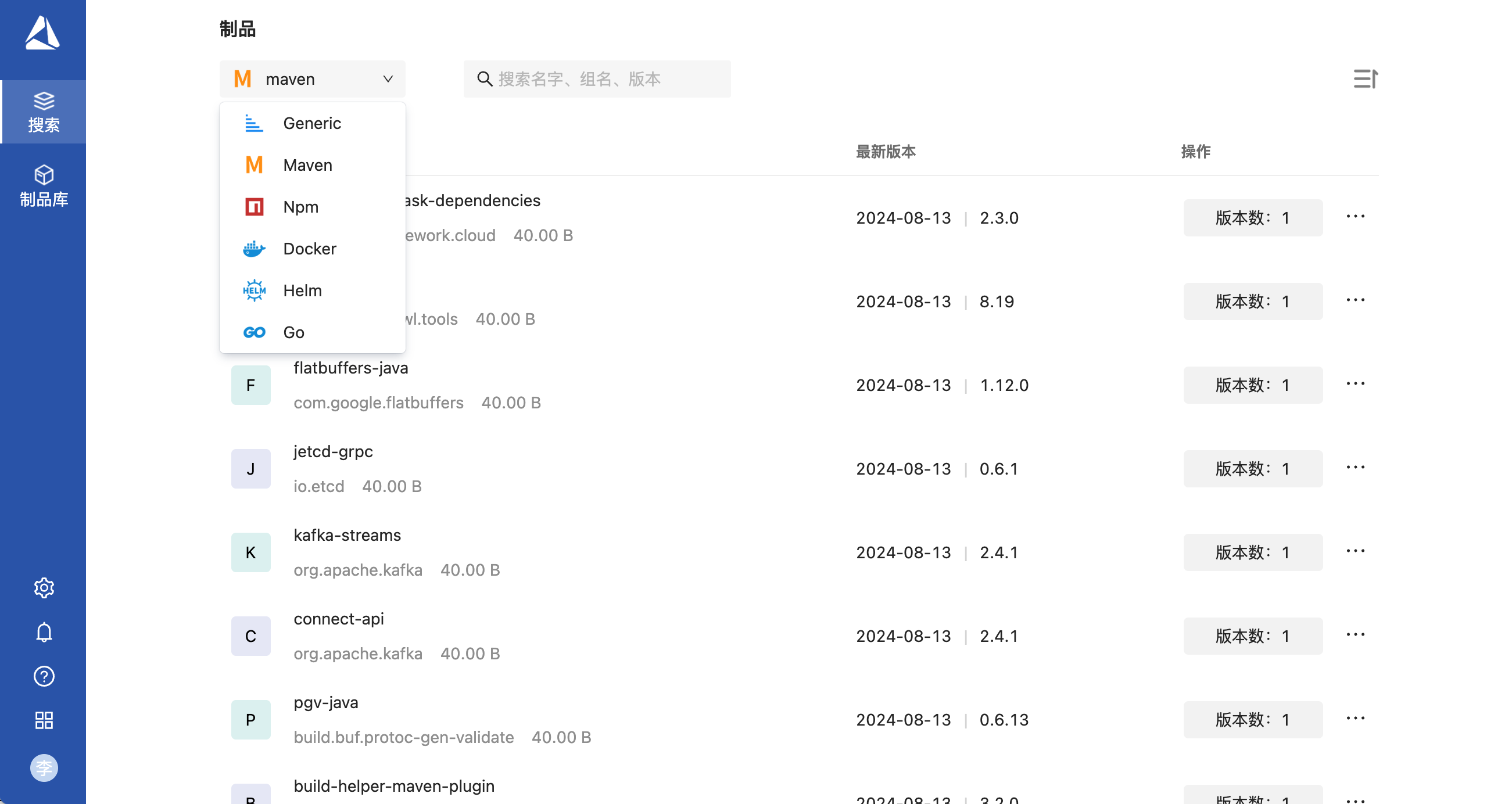Select Generic from the type list
This screenshot has width=1512, height=804.
coord(311,123)
